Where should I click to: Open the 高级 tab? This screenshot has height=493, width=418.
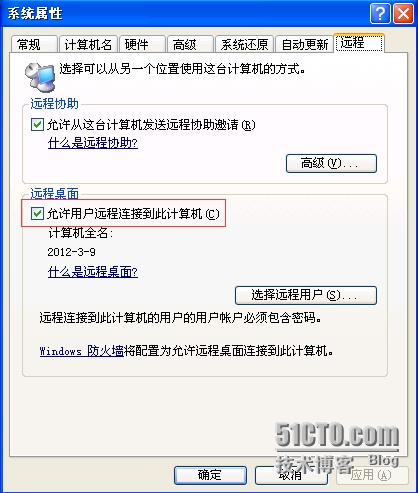point(190,44)
